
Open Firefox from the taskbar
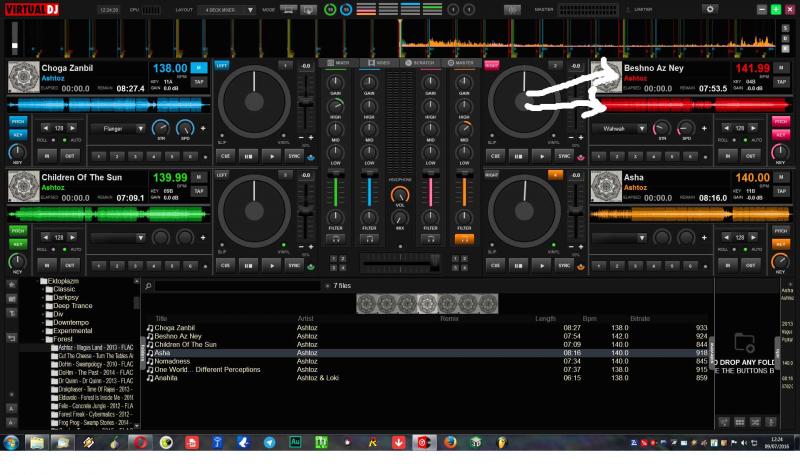[449, 442]
